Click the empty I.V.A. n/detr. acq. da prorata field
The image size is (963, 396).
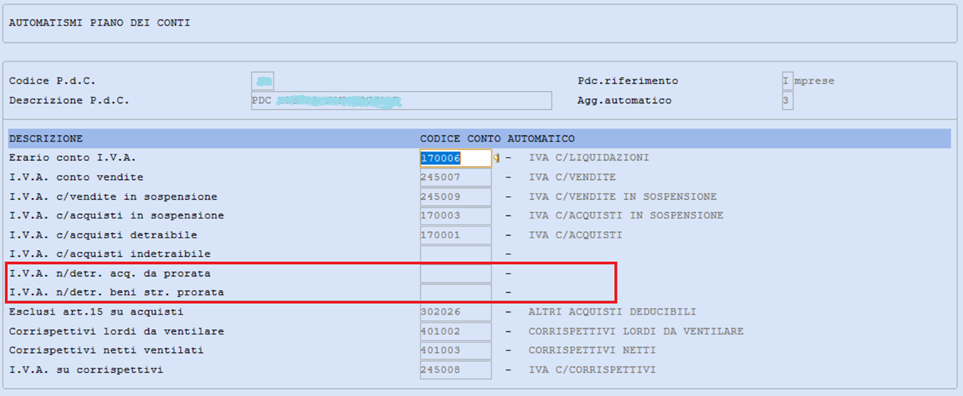point(456,273)
